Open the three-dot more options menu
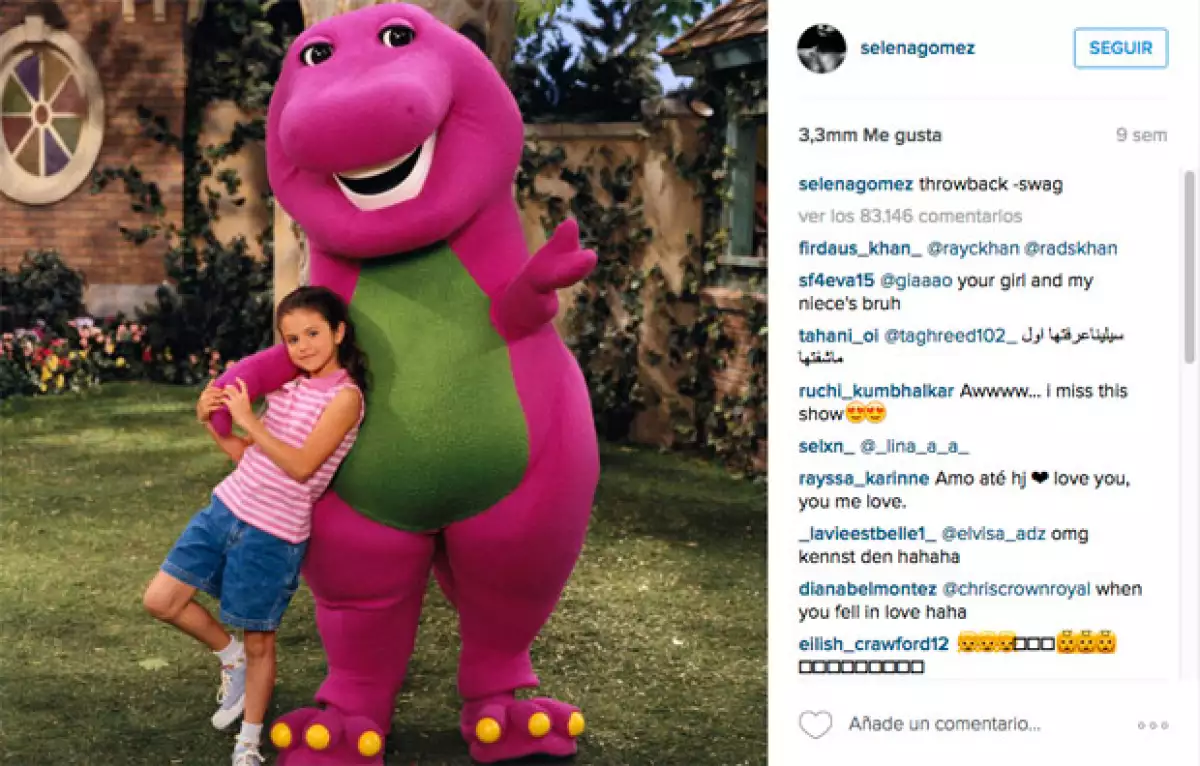This screenshot has height=766, width=1200. pyautogui.click(x=1152, y=725)
